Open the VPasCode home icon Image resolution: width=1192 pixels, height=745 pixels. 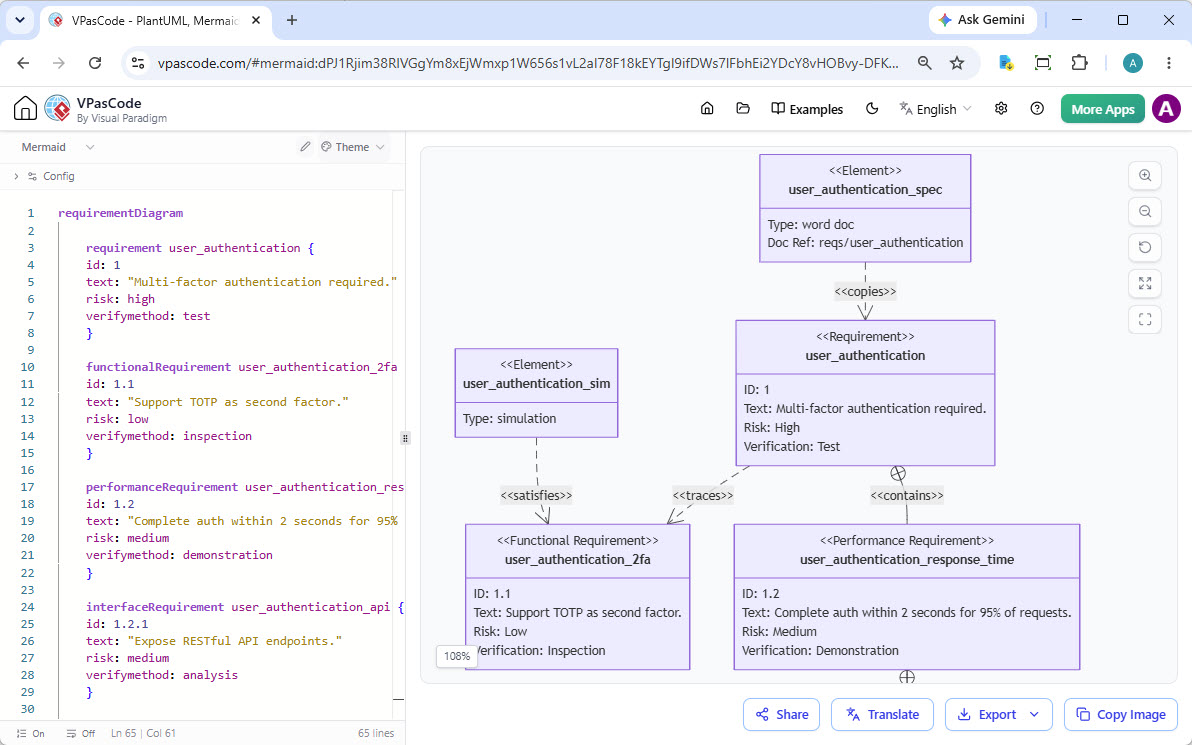tap(25, 109)
